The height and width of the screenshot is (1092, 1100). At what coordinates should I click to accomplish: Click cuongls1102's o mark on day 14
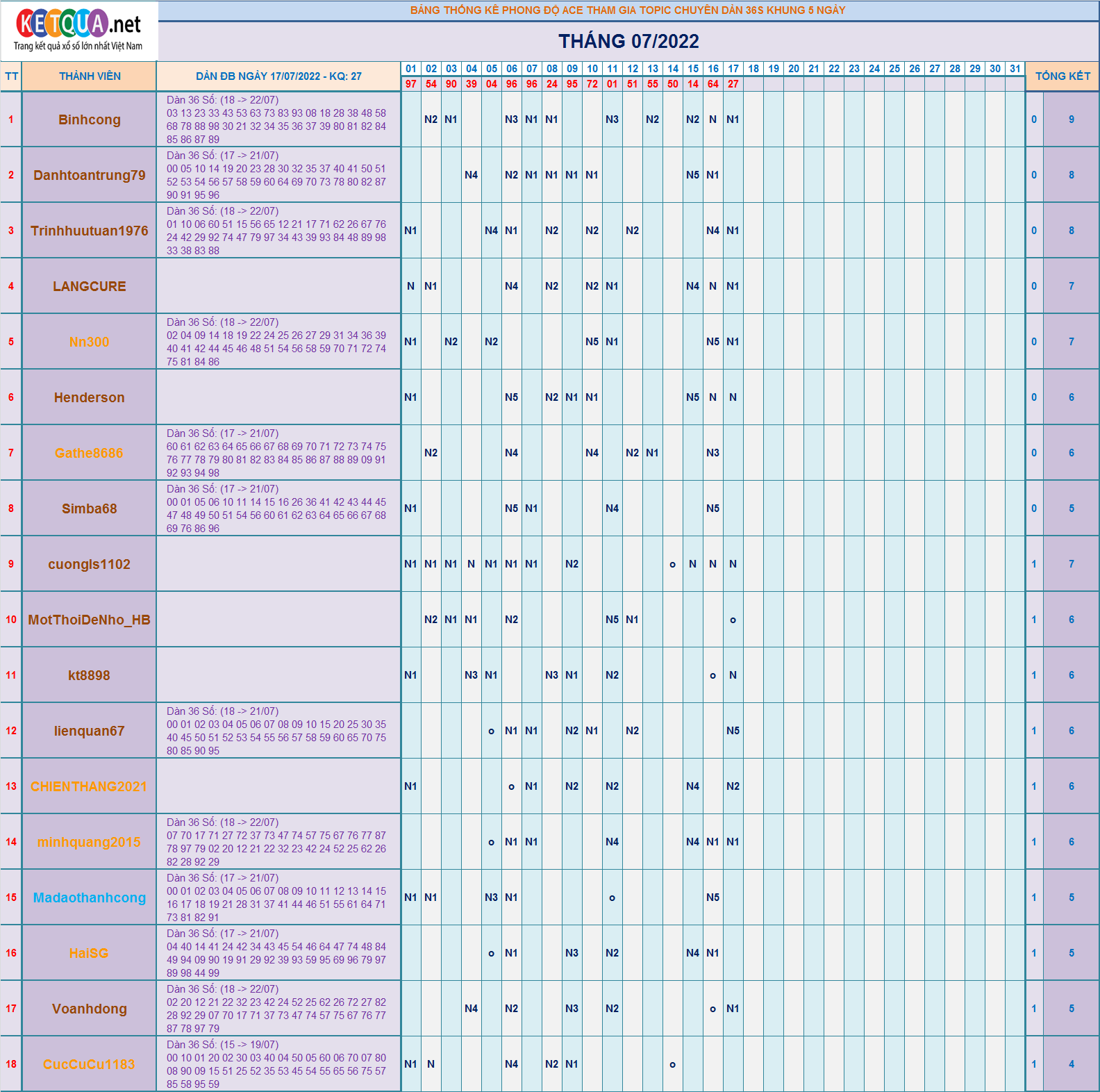pos(673,564)
